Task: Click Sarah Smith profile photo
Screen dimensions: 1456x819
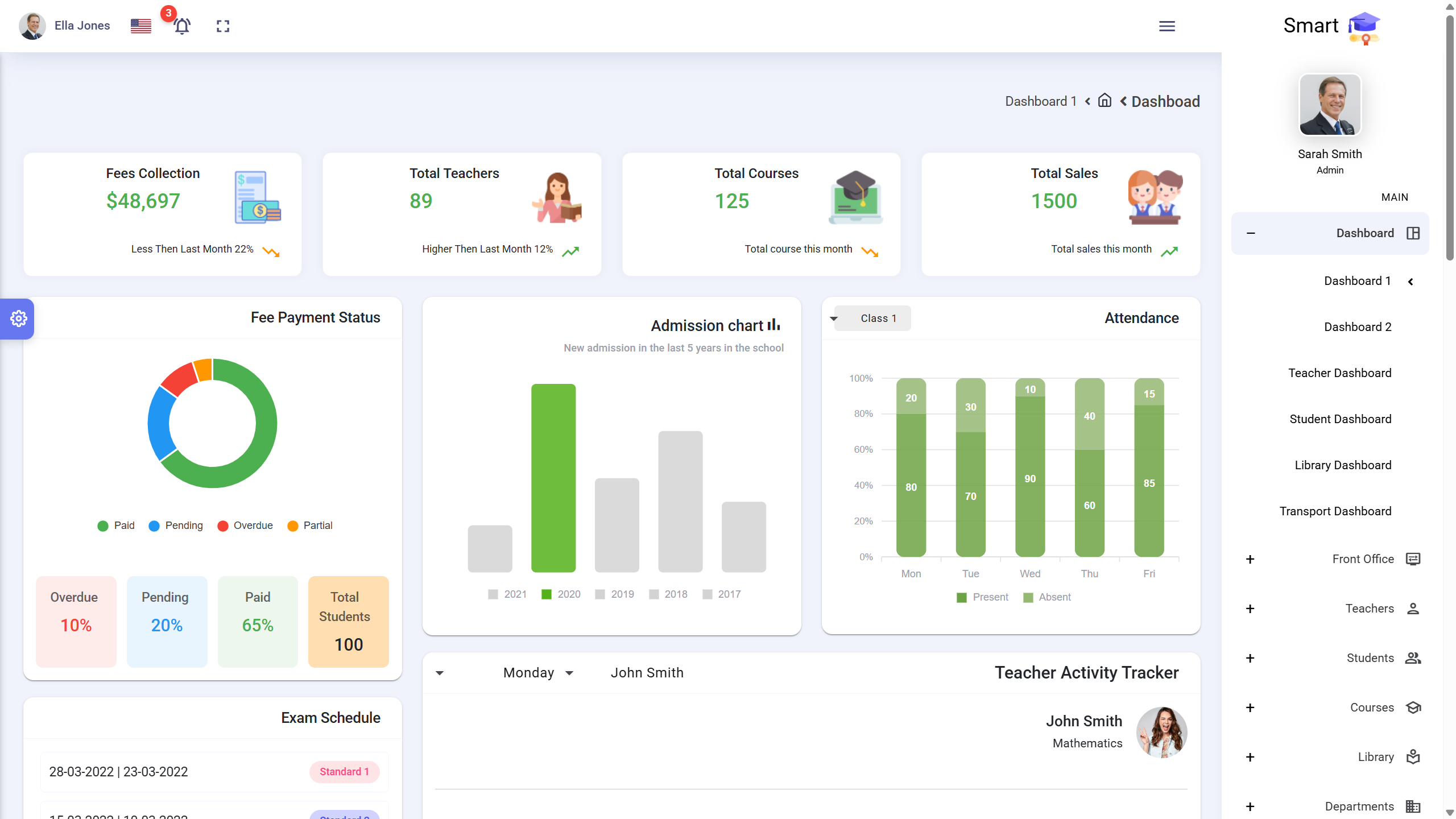Action: coord(1330,105)
